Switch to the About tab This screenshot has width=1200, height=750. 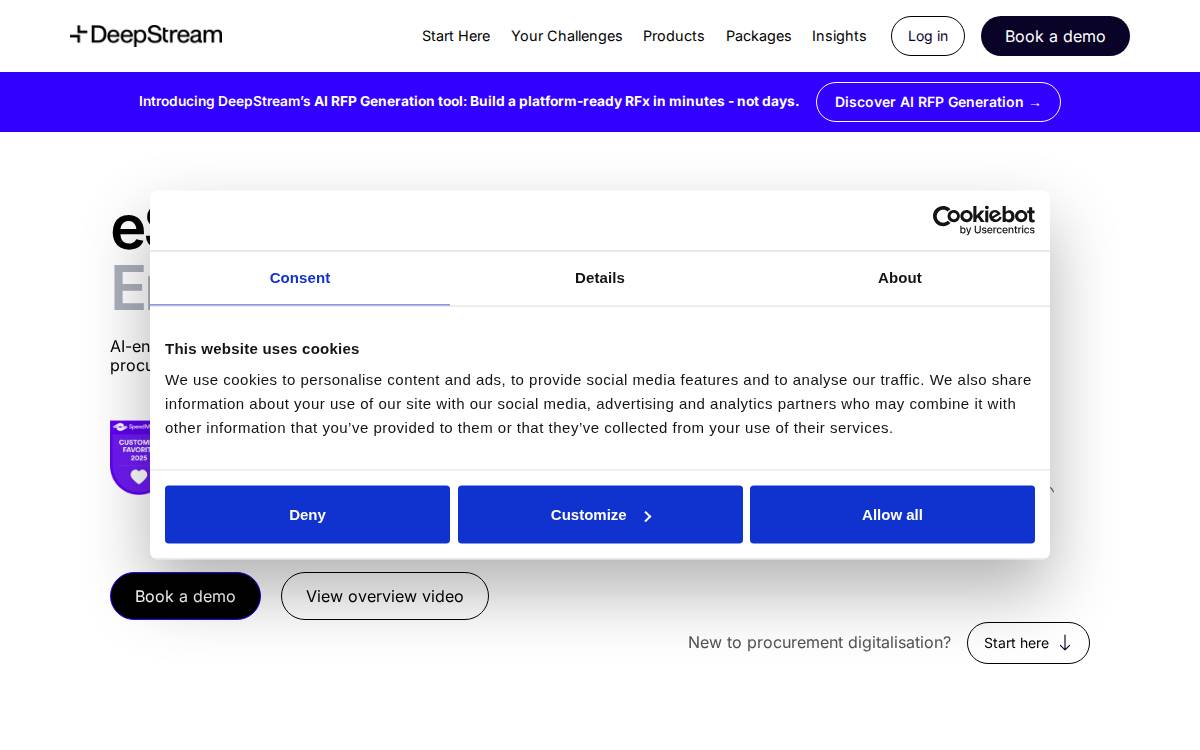900,278
